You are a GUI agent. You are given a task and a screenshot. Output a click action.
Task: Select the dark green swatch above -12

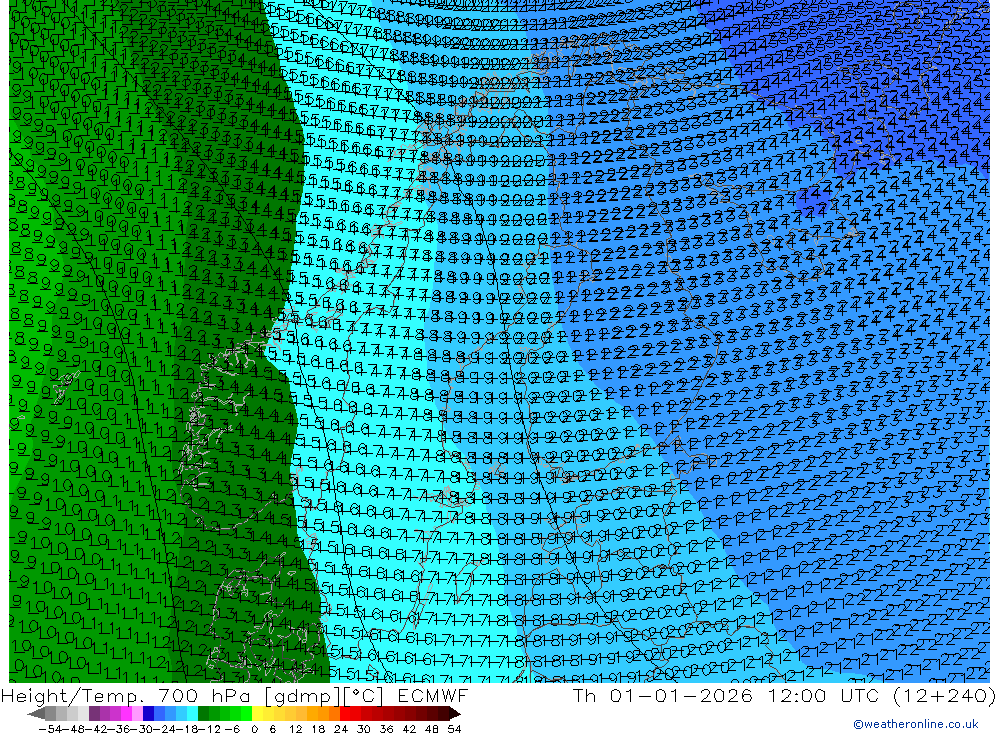(x=203, y=714)
